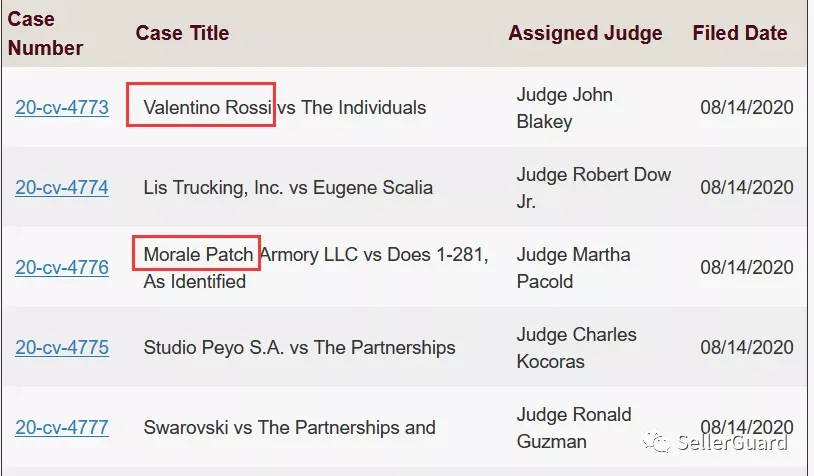The image size is (814, 476).
Task: Open case link 20-cv-4776
Action: [62, 267]
